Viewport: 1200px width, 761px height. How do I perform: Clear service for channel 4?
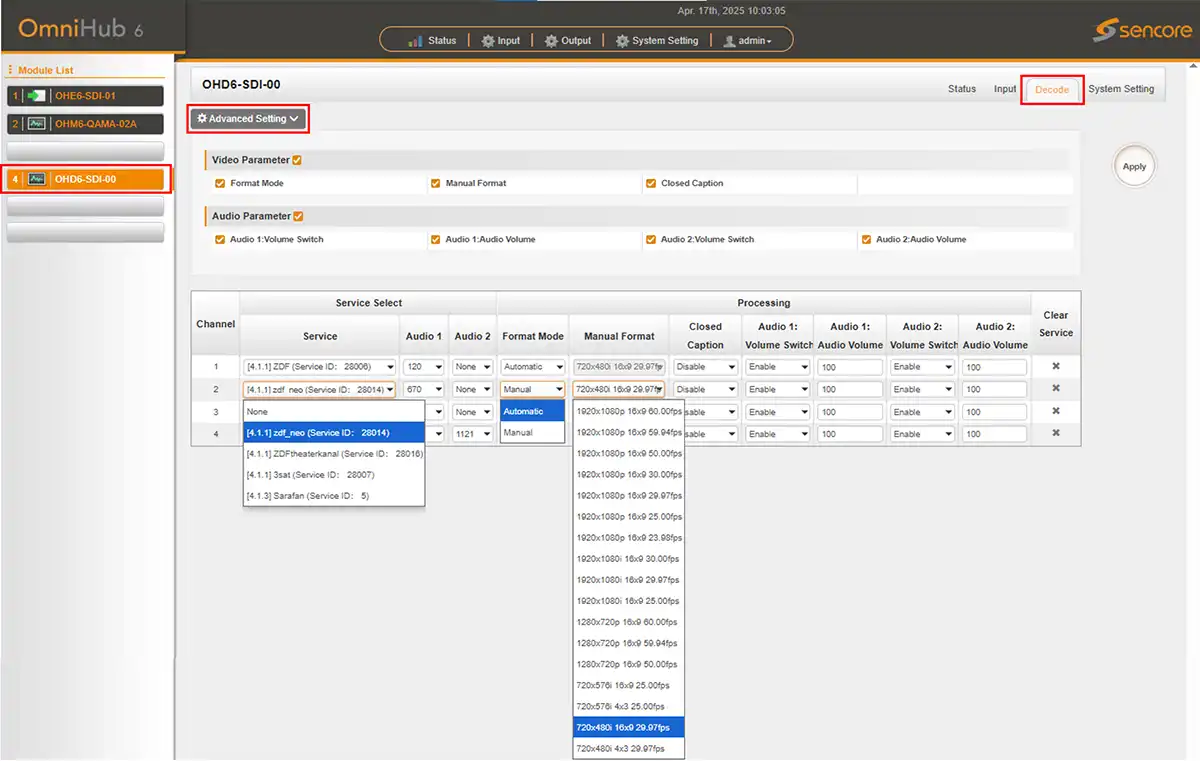1056,433
